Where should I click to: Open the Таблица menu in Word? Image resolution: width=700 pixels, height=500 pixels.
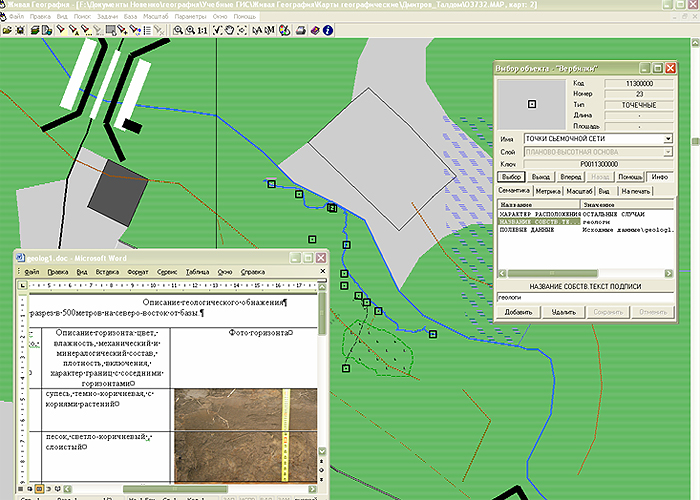pos(197,271)
